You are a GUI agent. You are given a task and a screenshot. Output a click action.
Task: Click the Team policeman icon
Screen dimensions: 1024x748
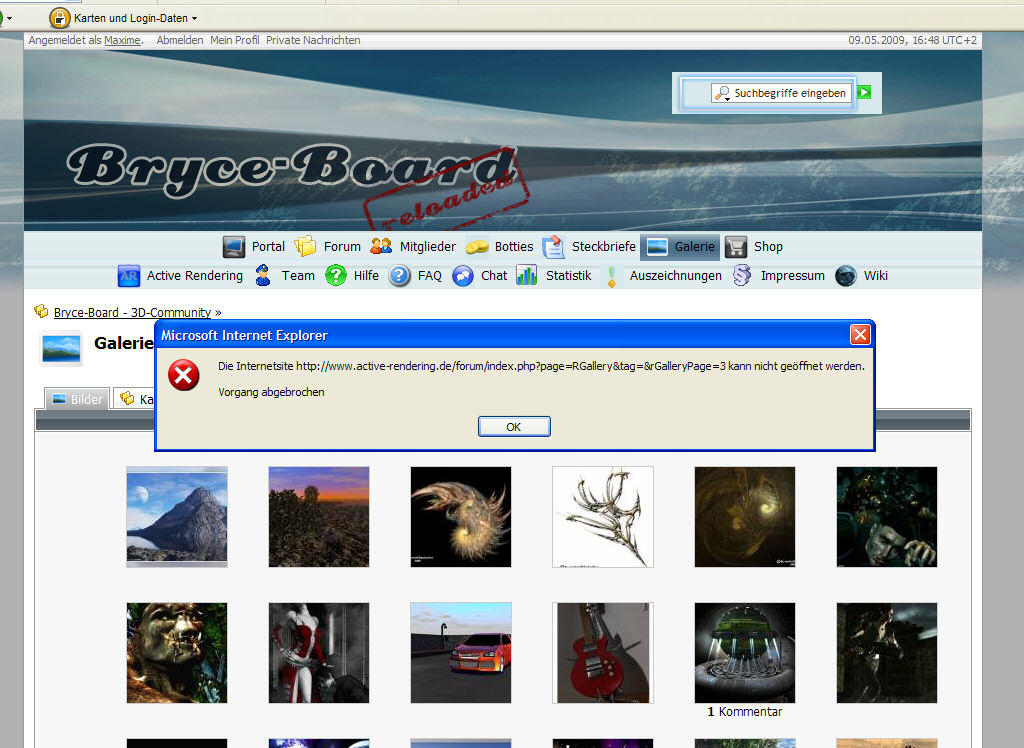tap(263, 276)
